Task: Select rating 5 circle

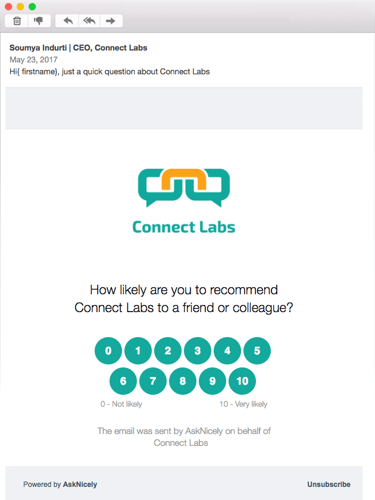Action: pyautogui.click(x=257, y=351)
